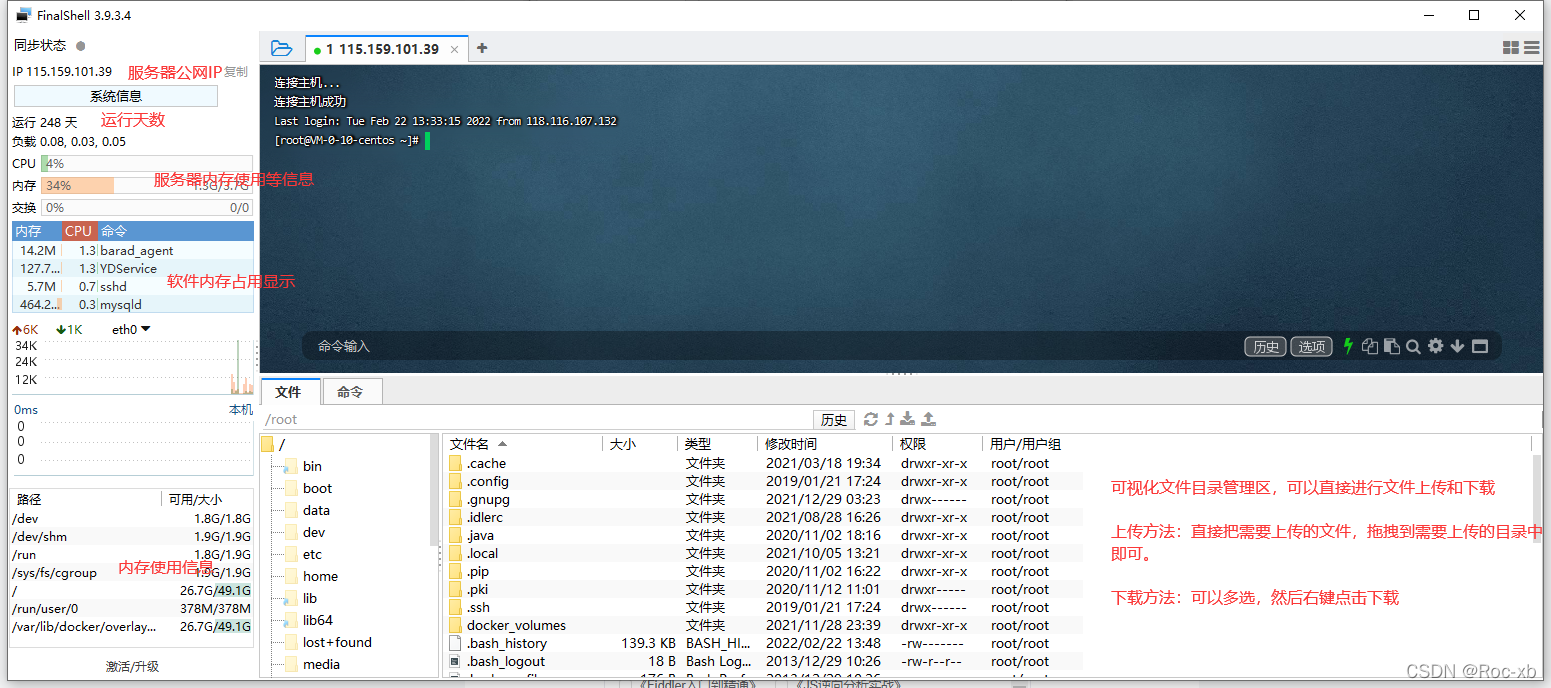The height and width of the screenshot is (688, 1551).
Task: Open the connection manager folder icon
Action: 281,48
